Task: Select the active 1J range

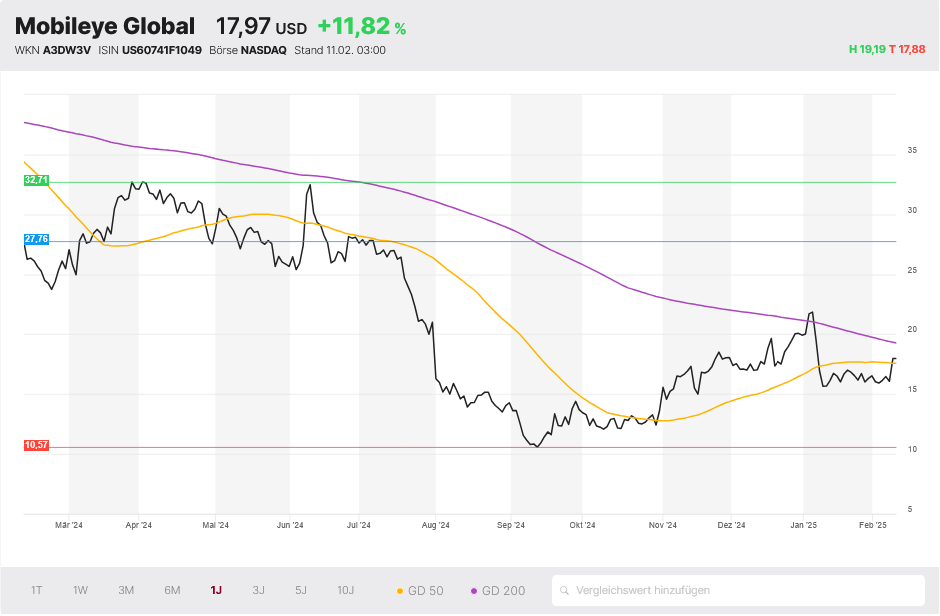Action: (x=216, y=591)
